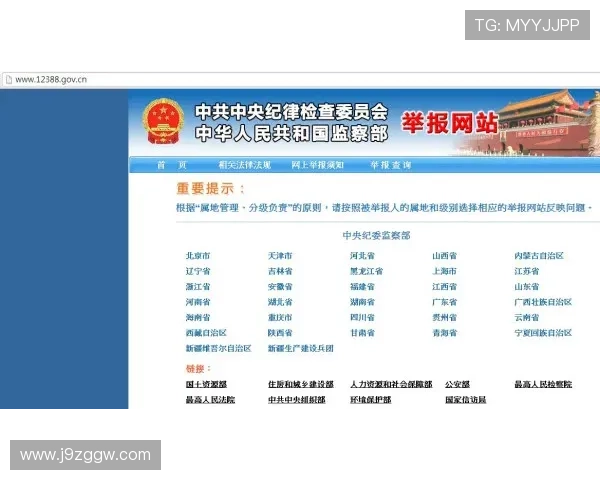This screenshot has height=480, width=600.
Task: Select the 陕西省 link
Action: 280,333
